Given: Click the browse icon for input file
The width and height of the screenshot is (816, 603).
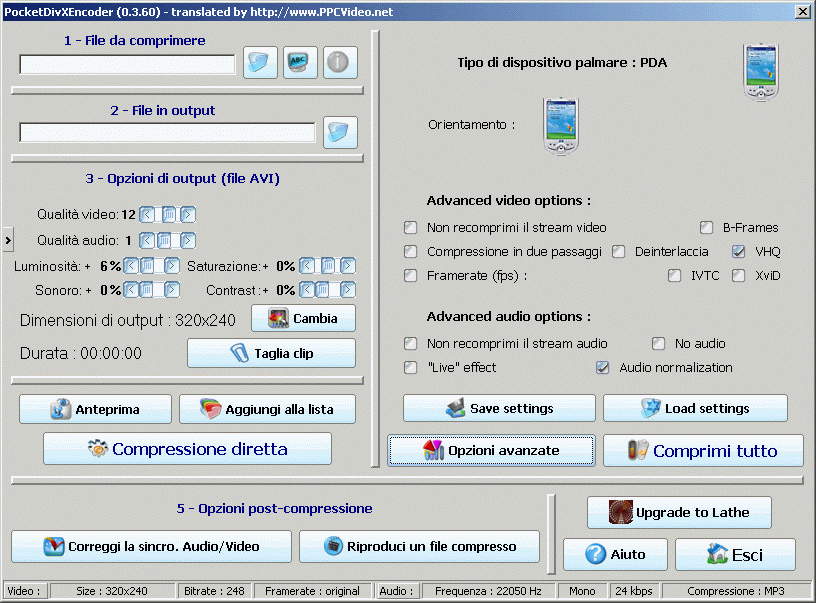Looking at the screenshot, I should click(x=260, y=62).
